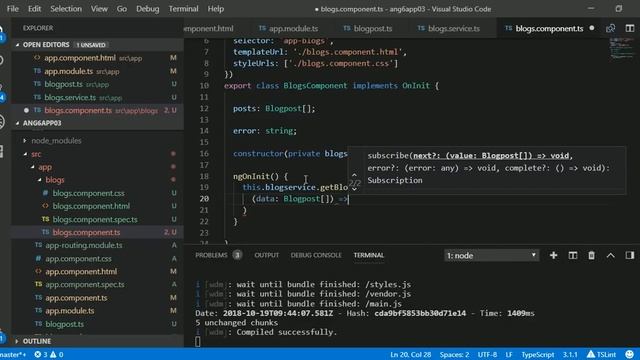Click the terminal input cursor line

(198, 342)
